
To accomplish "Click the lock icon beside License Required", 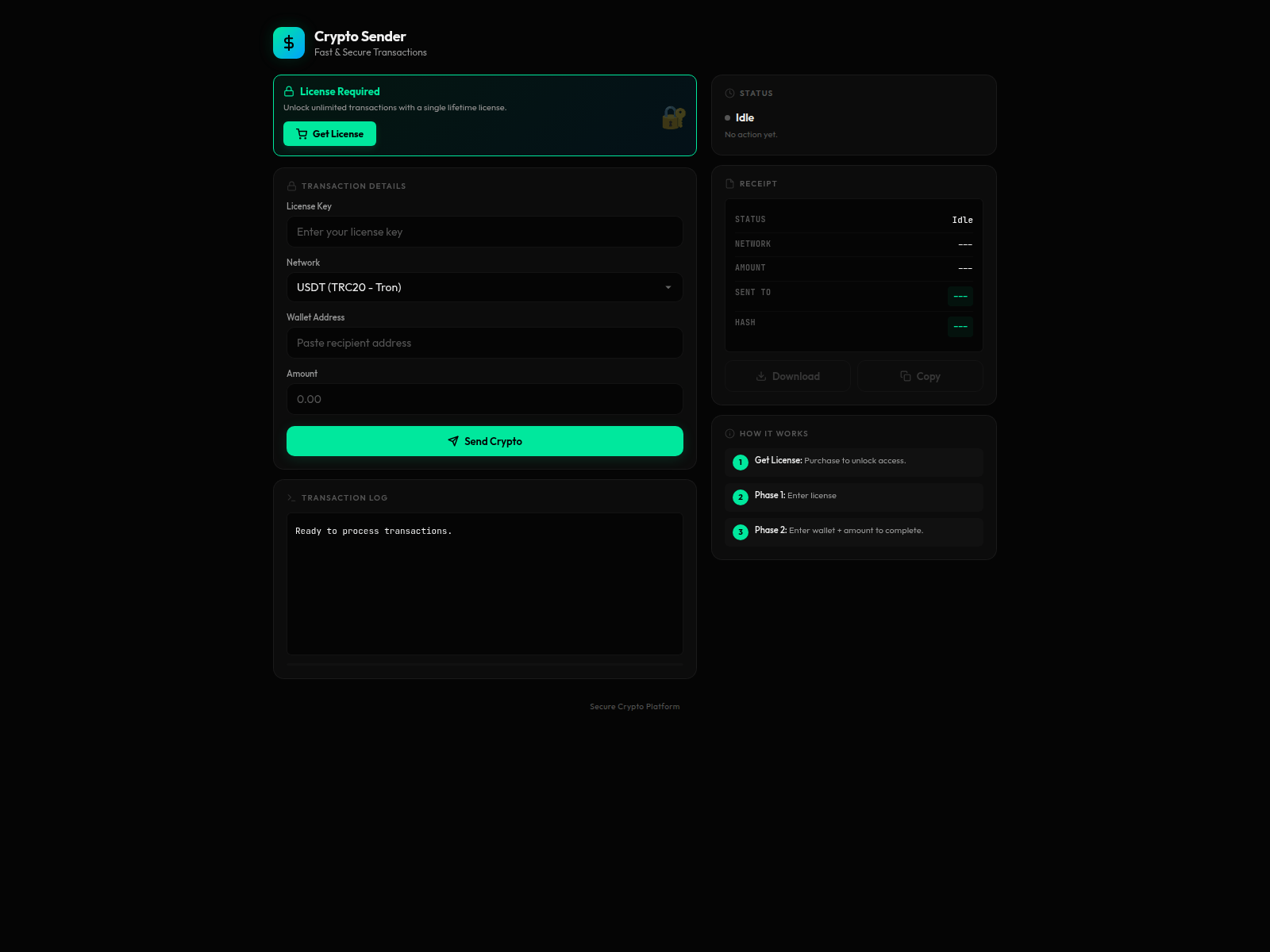I will pyautogui.click(x=289, y=91).
